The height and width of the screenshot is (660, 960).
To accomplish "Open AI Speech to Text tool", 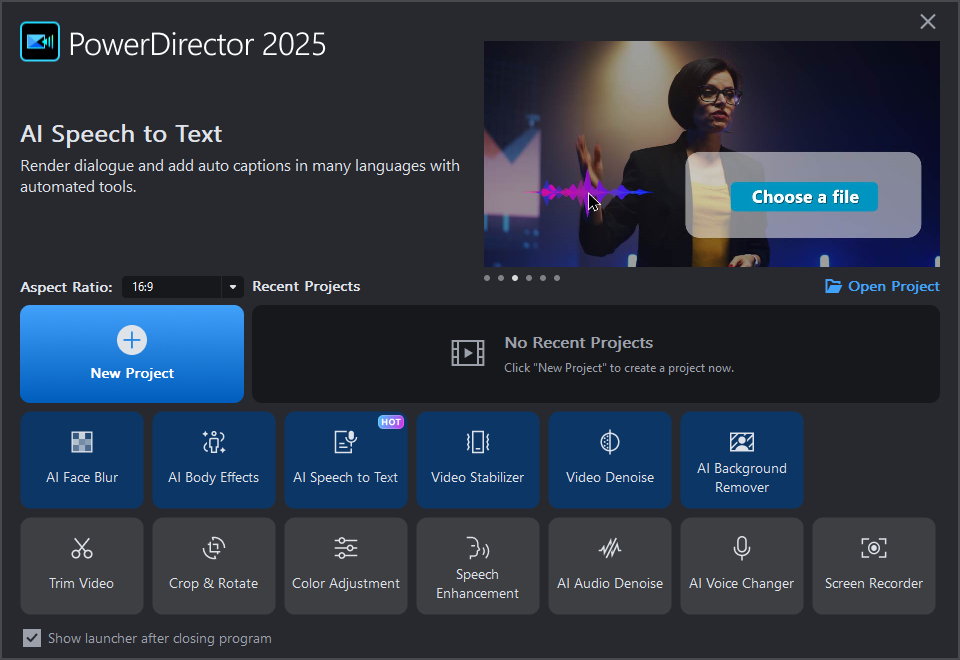I will coord(346,460).
